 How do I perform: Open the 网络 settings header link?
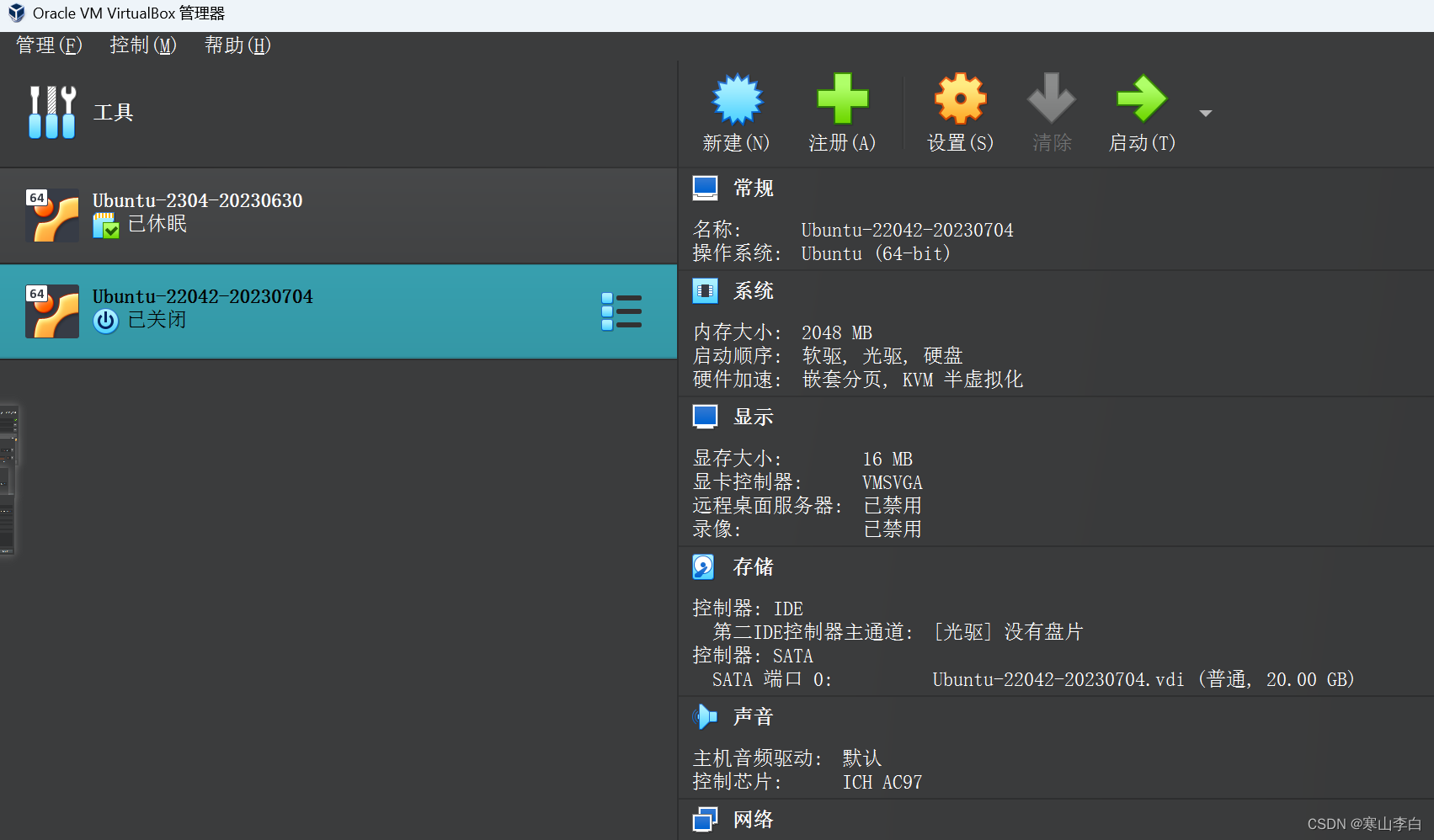point(754,819)
